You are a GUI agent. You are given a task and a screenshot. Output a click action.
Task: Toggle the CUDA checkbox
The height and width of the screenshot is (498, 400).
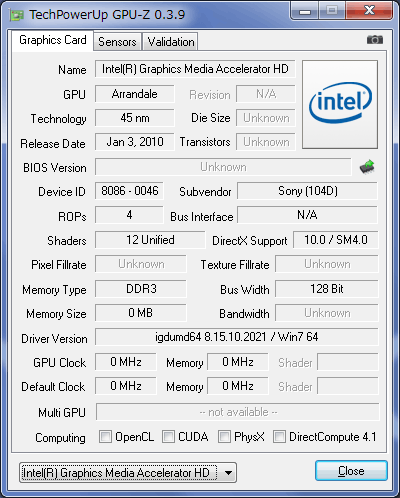click(168, 436)
